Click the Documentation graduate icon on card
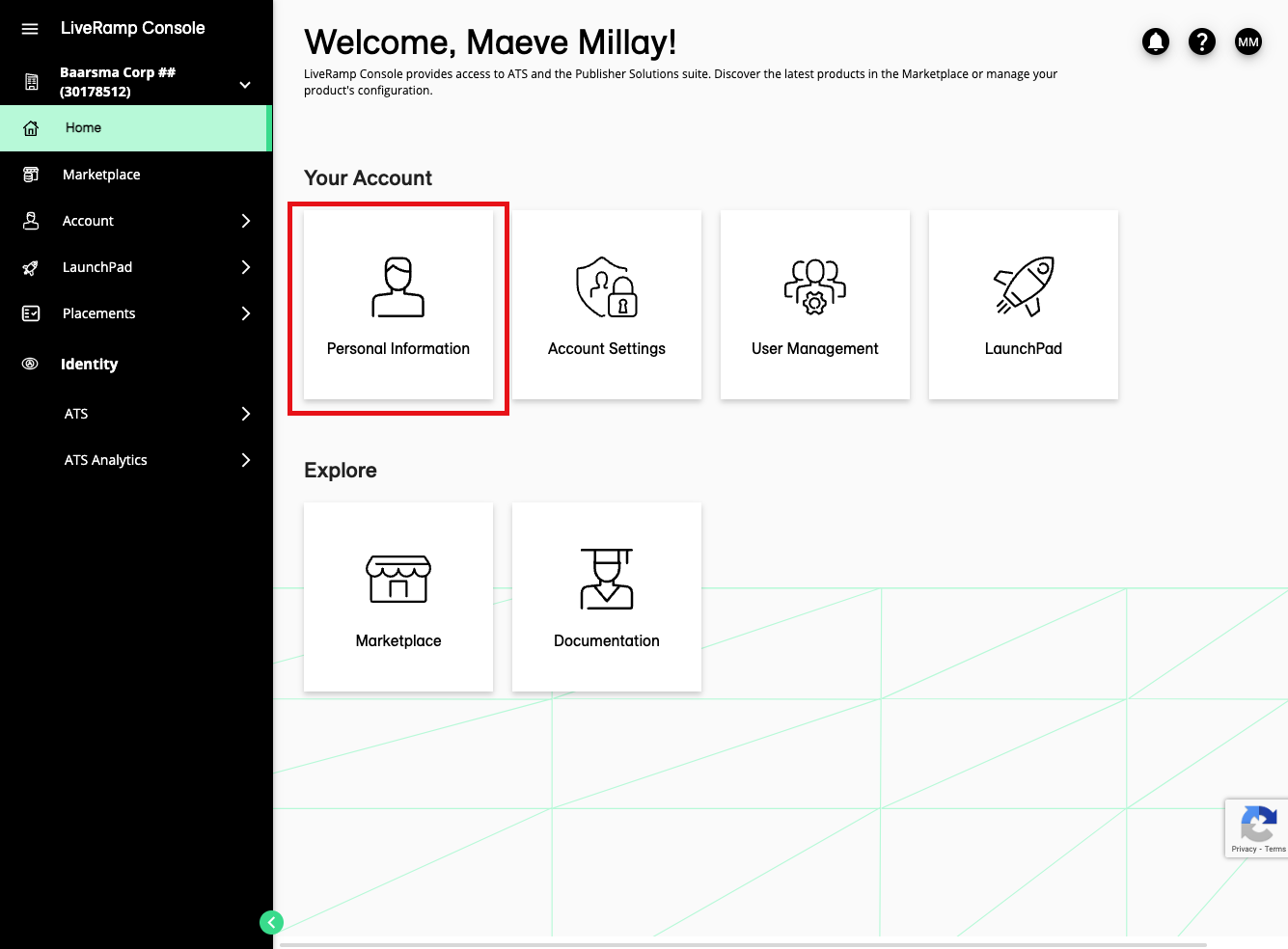 click(x=607, y=579)
